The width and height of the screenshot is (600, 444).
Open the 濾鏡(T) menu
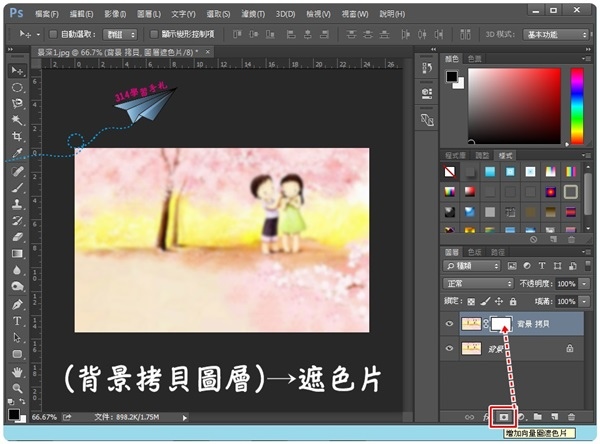pyautogui.click(x=253, y=14)
